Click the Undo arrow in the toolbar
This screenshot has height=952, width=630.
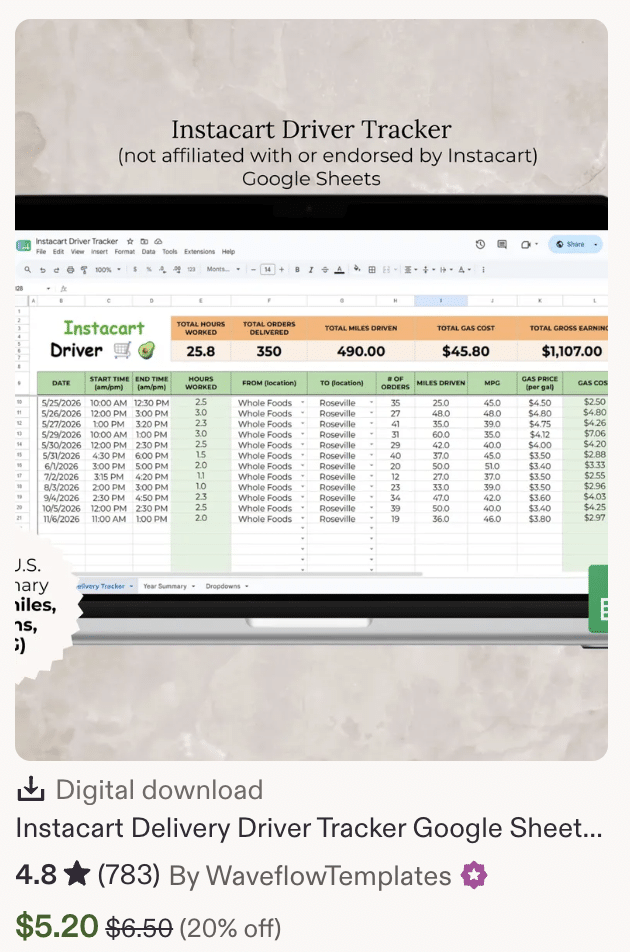point(42,270)
